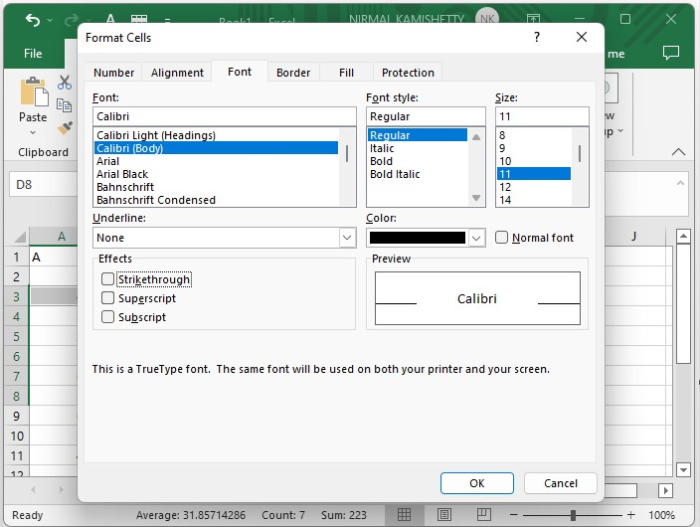Click the black font color swatch
Screen dimensions: 700x527
coord(417,237)
